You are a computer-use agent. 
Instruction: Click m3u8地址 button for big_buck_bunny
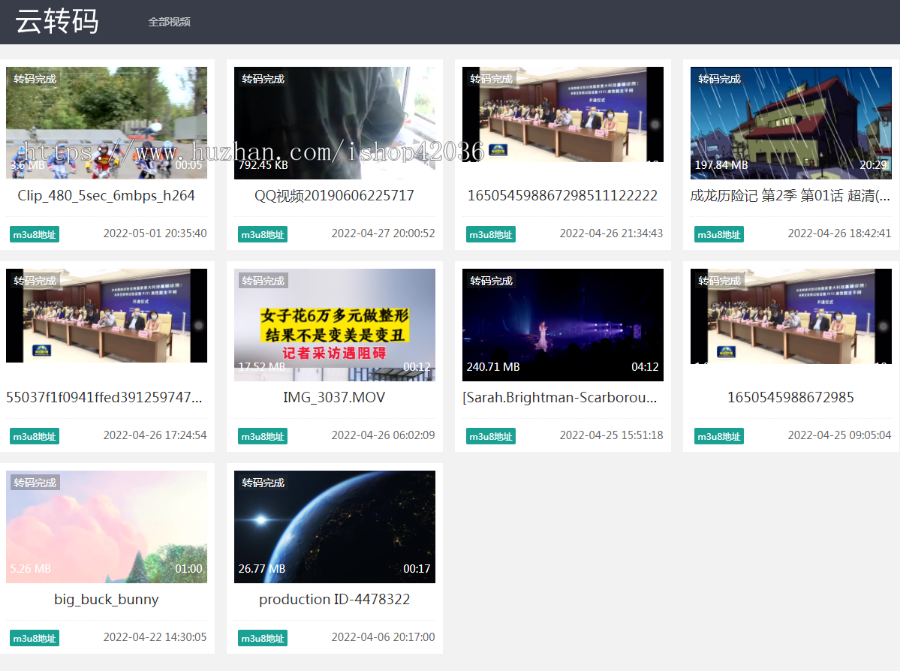[x=34, y=638]
